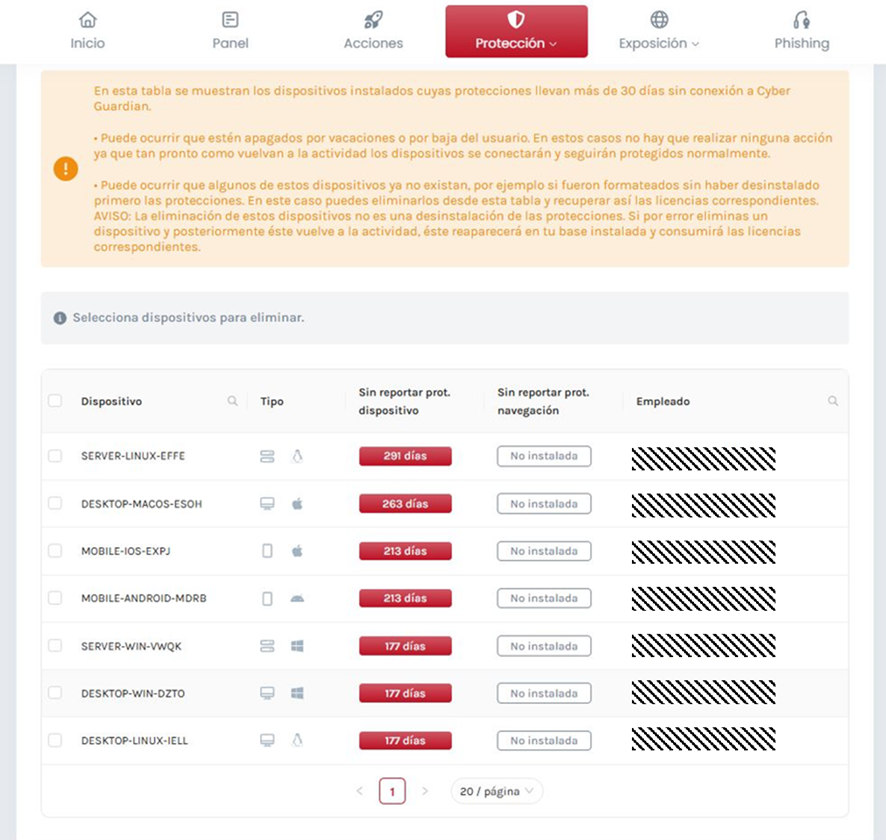Screen dimensions: 886x840
Task: Open the '20 / página' page size selector
Action: [x=496, y=790]
